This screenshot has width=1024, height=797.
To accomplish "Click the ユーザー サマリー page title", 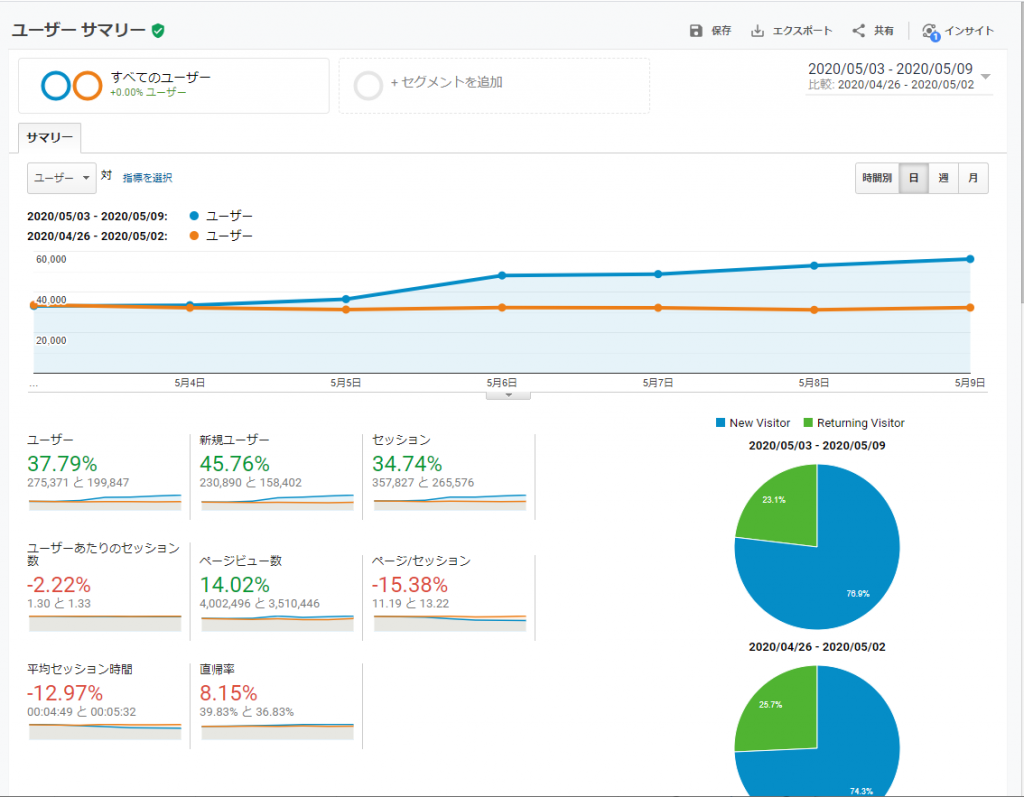I will pos(79,30).
